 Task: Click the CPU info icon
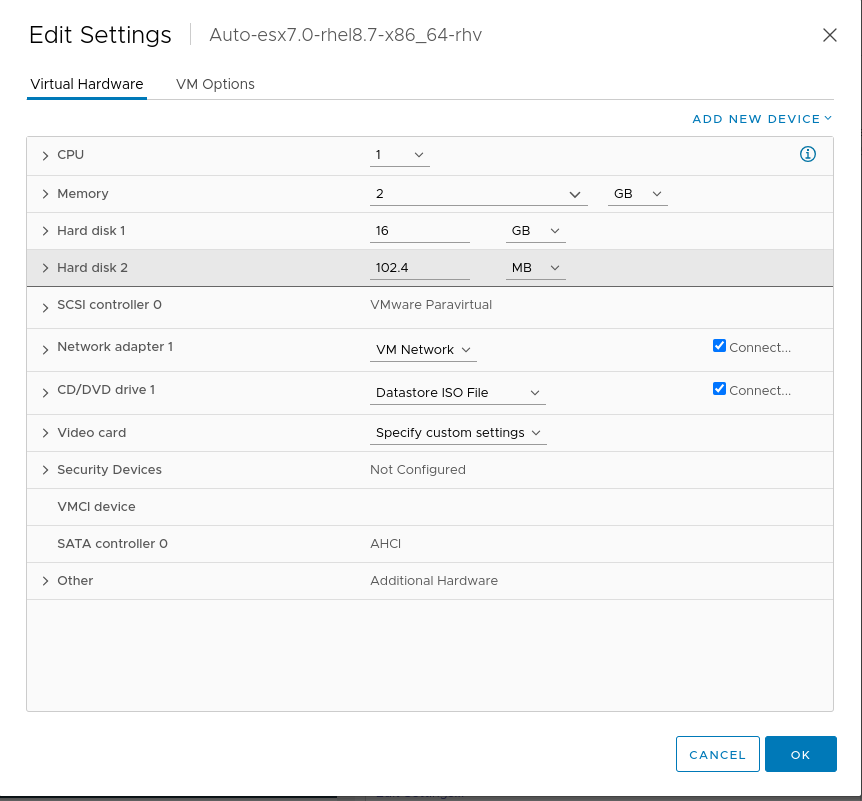click(x=808, y=154)
